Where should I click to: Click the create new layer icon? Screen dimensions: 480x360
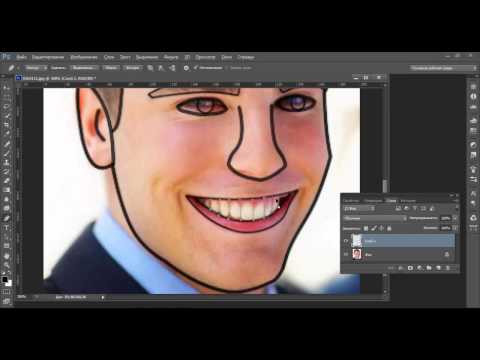pyautogui.click(x=439, y=268)
